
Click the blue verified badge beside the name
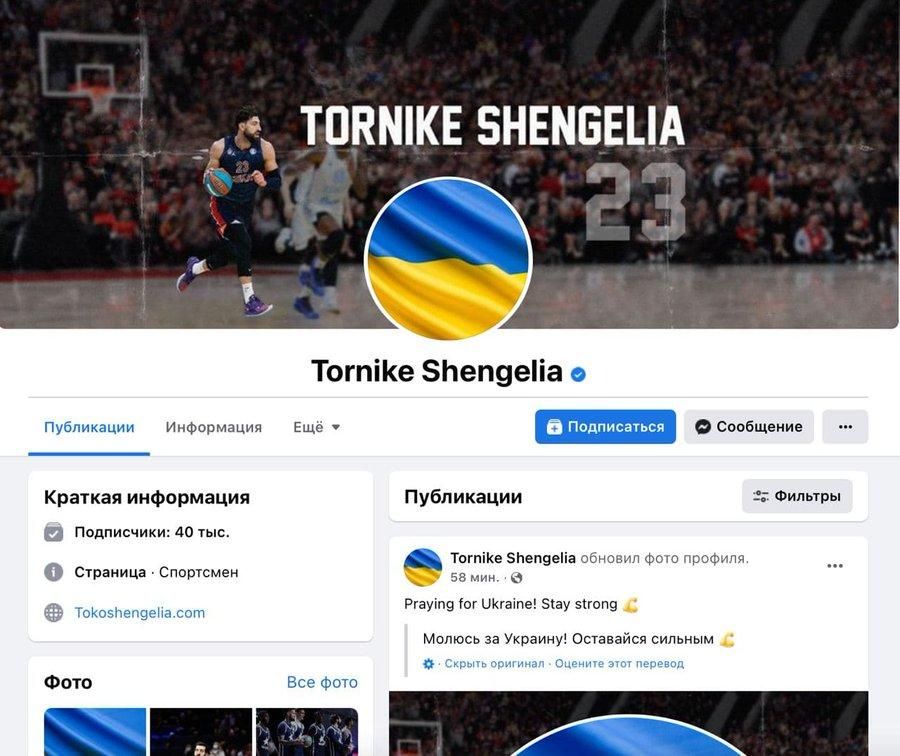tap(578, 374)
